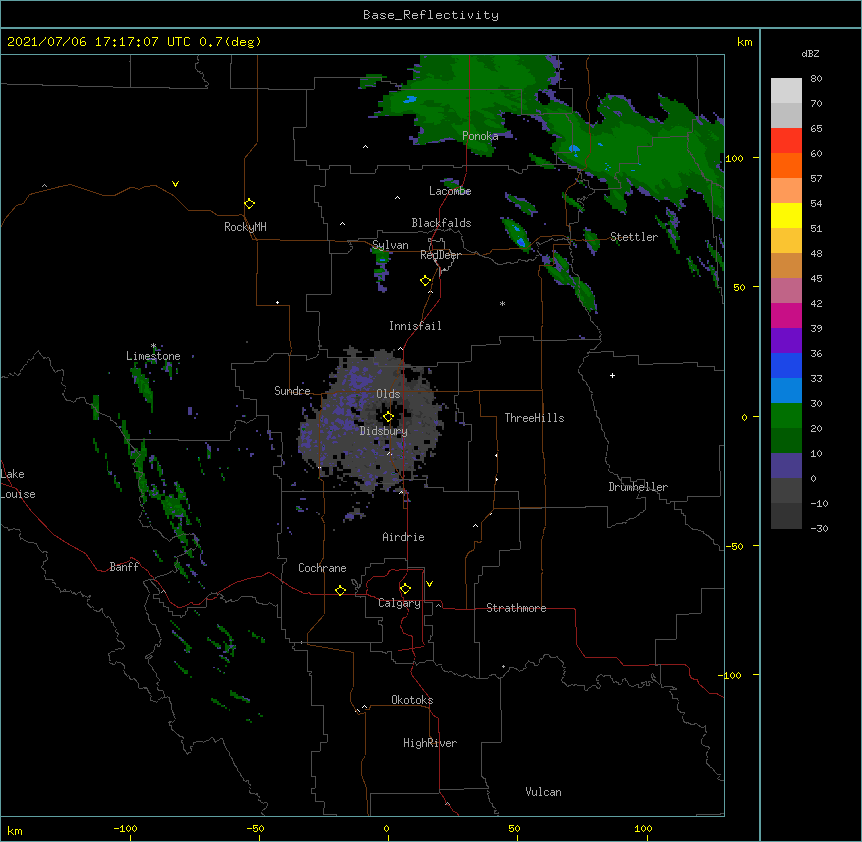
Task: Click the Cochrane label
Action: [322, 568]
